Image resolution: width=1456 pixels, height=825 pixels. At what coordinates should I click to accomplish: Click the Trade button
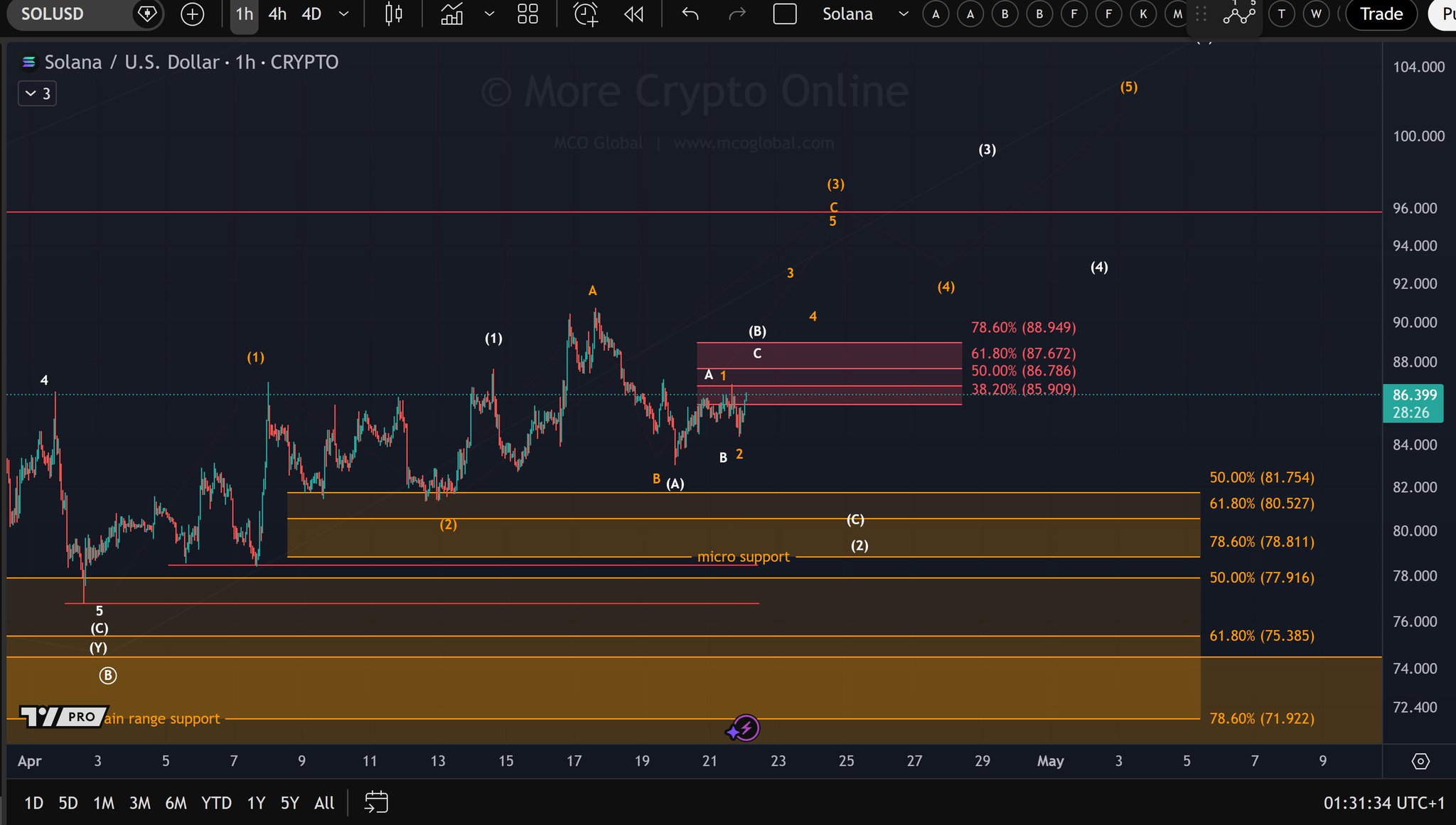tap(1381, 14)
